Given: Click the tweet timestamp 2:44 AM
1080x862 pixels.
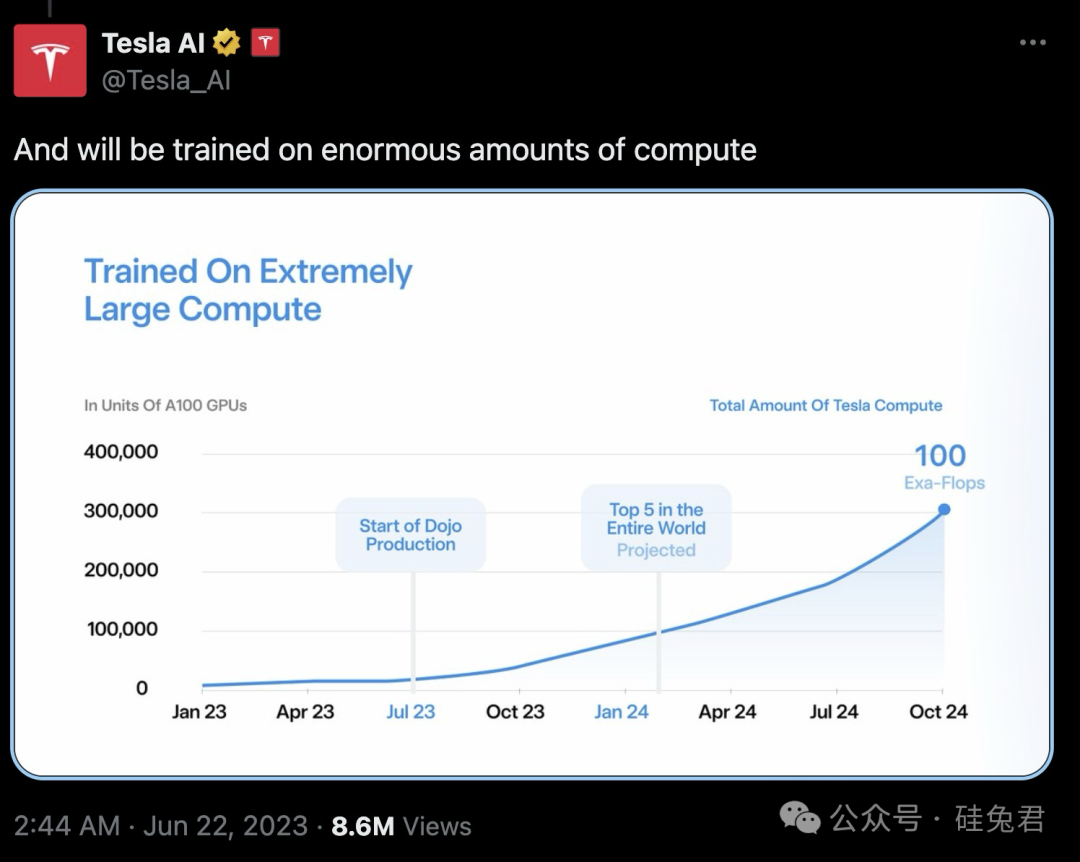Looking at the screenshot, I should [x=66, y=826].
